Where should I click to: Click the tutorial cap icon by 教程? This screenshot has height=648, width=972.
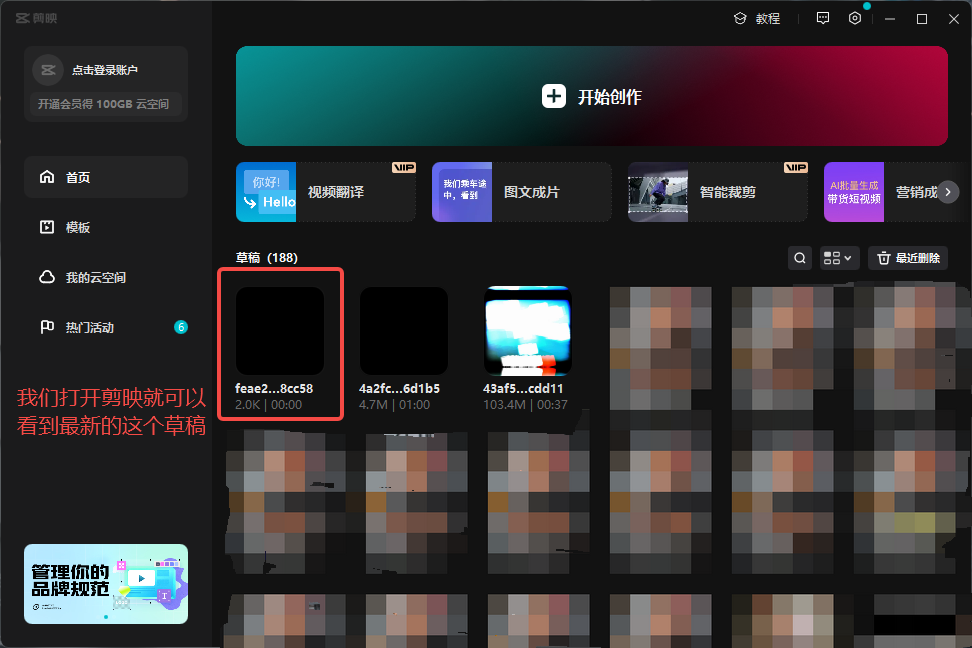click(x=740, y=19)
